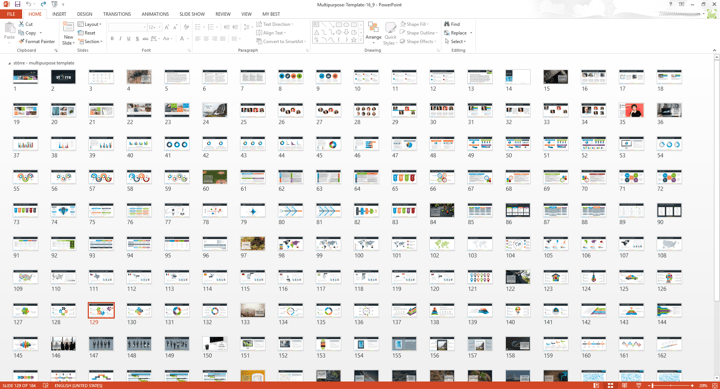
Task: Switch to Slide Sorter view in status bar
Action: coord(610,385)
